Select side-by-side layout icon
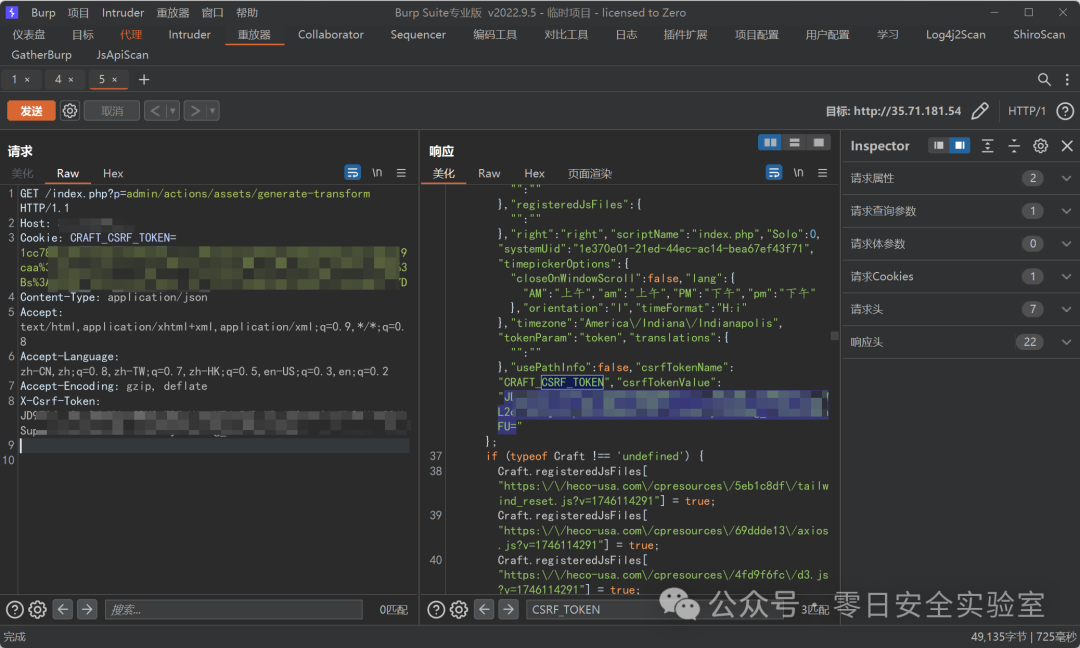1080x648 pixels. pyautogui.click(x=770, y=143)
